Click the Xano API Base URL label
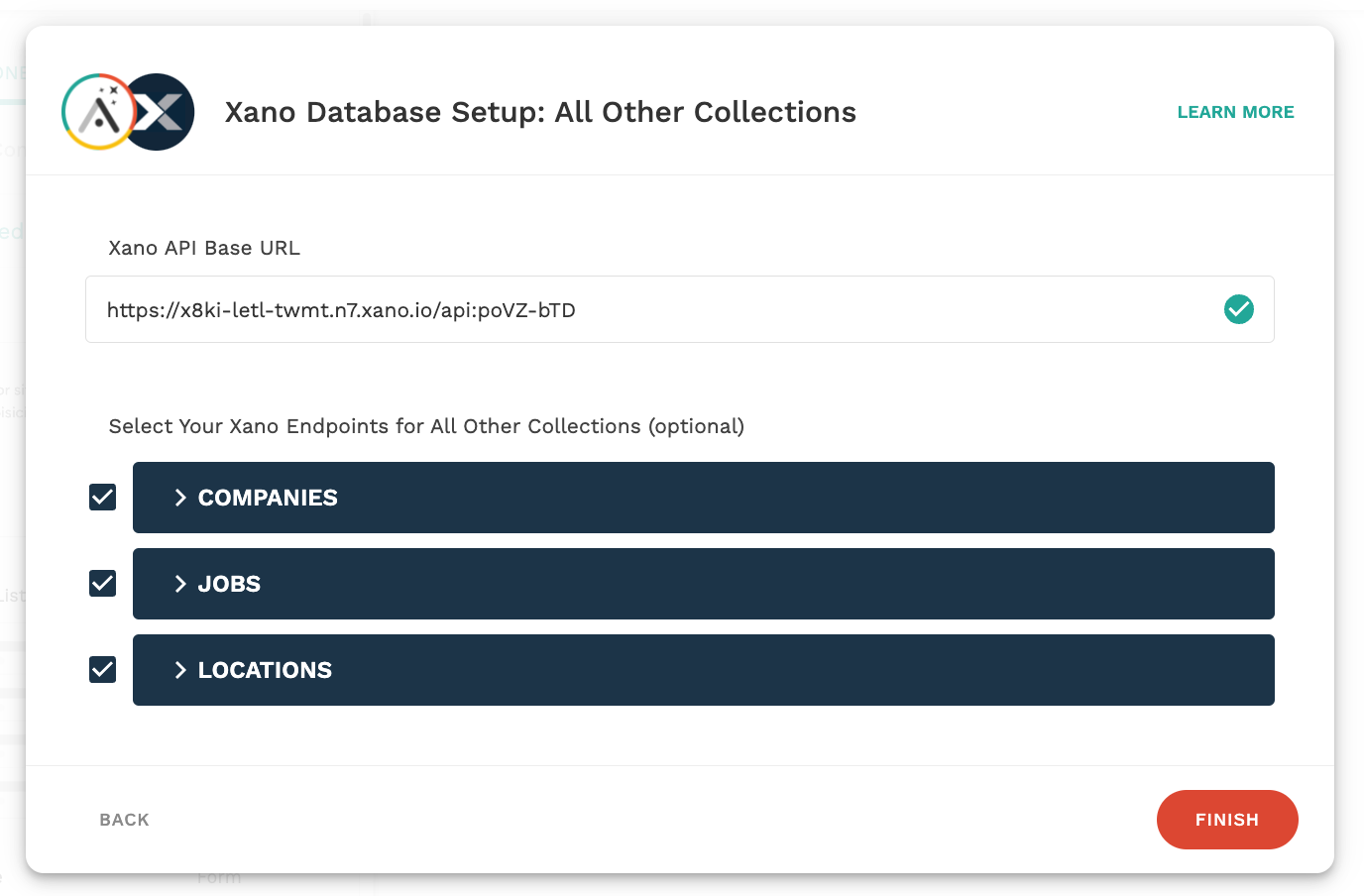Screen dimensions: 1364x896 tap(204, 248)
